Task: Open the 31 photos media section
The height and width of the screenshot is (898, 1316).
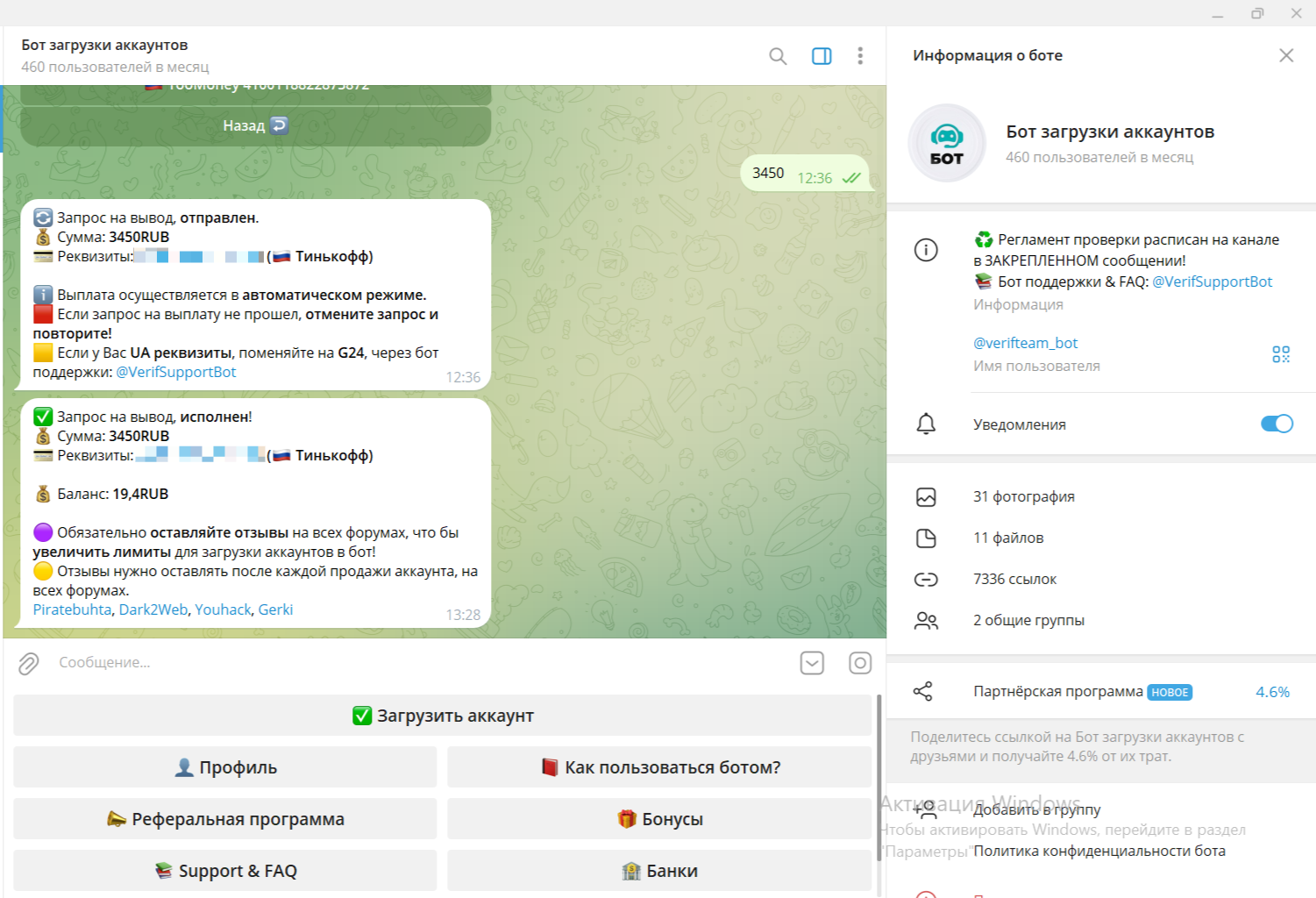Action: click(x=1023, y=497)
